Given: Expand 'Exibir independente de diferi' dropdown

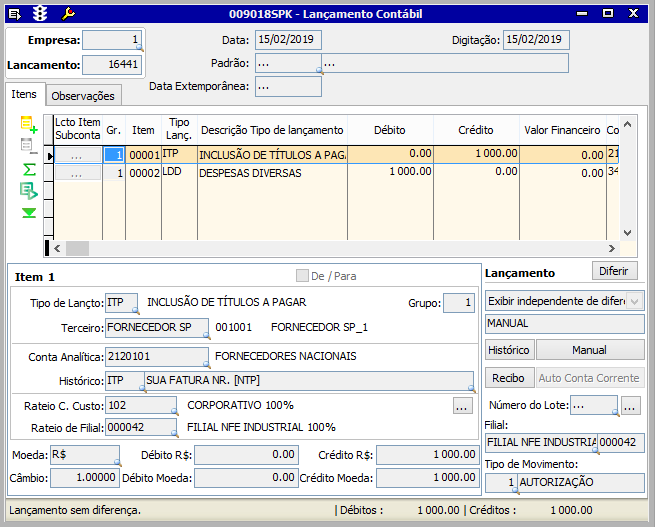Looking at the screenshot, I should pyautogui.click(x=635, y=301).
